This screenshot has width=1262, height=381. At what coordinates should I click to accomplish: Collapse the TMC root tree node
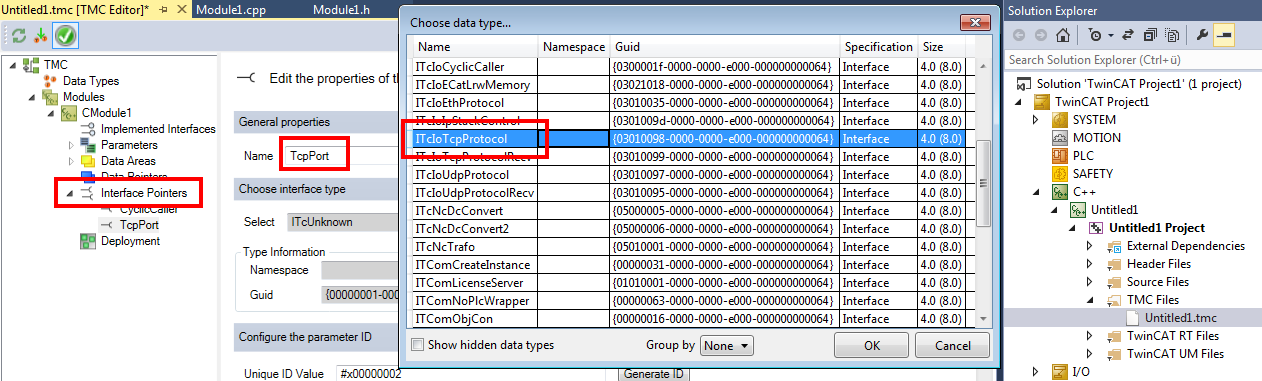(12, 65)
